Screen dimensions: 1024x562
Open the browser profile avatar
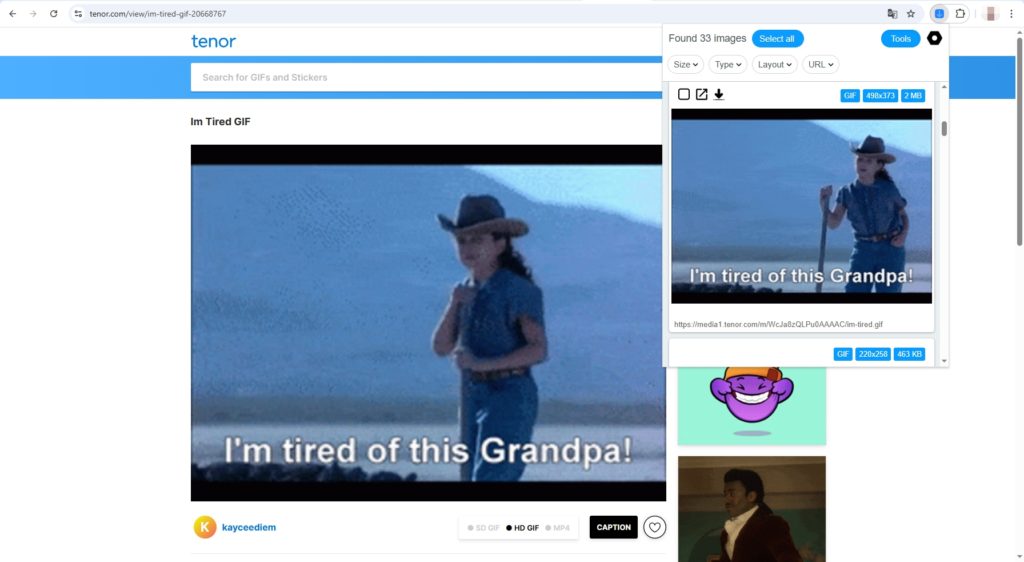pos(990,14)
